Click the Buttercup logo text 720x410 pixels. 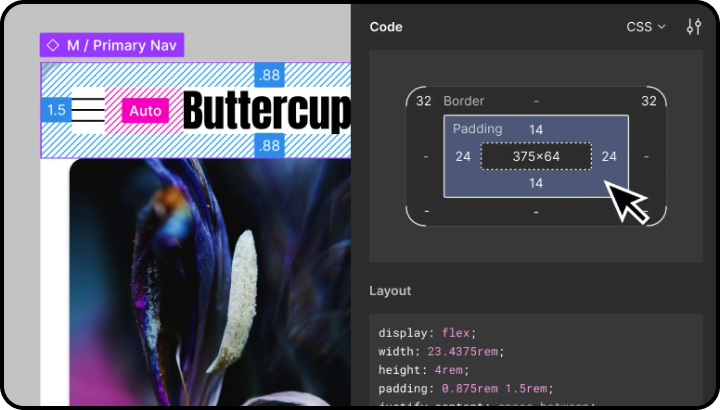pos(267,110)
